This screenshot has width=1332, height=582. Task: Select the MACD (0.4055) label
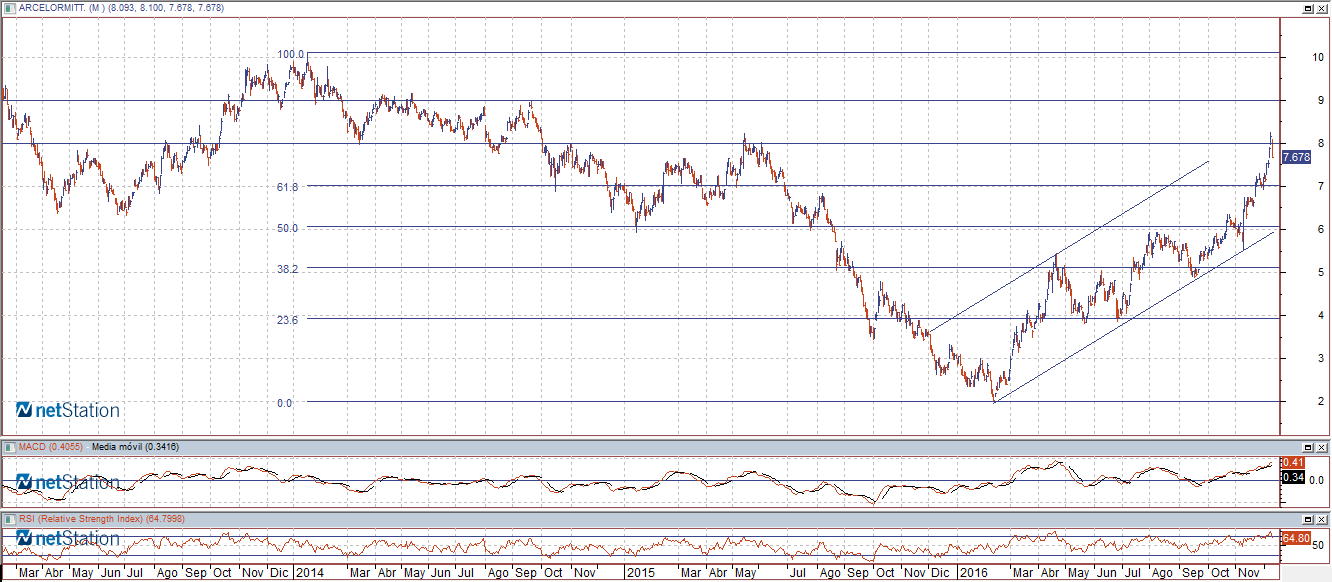point(51,447)
